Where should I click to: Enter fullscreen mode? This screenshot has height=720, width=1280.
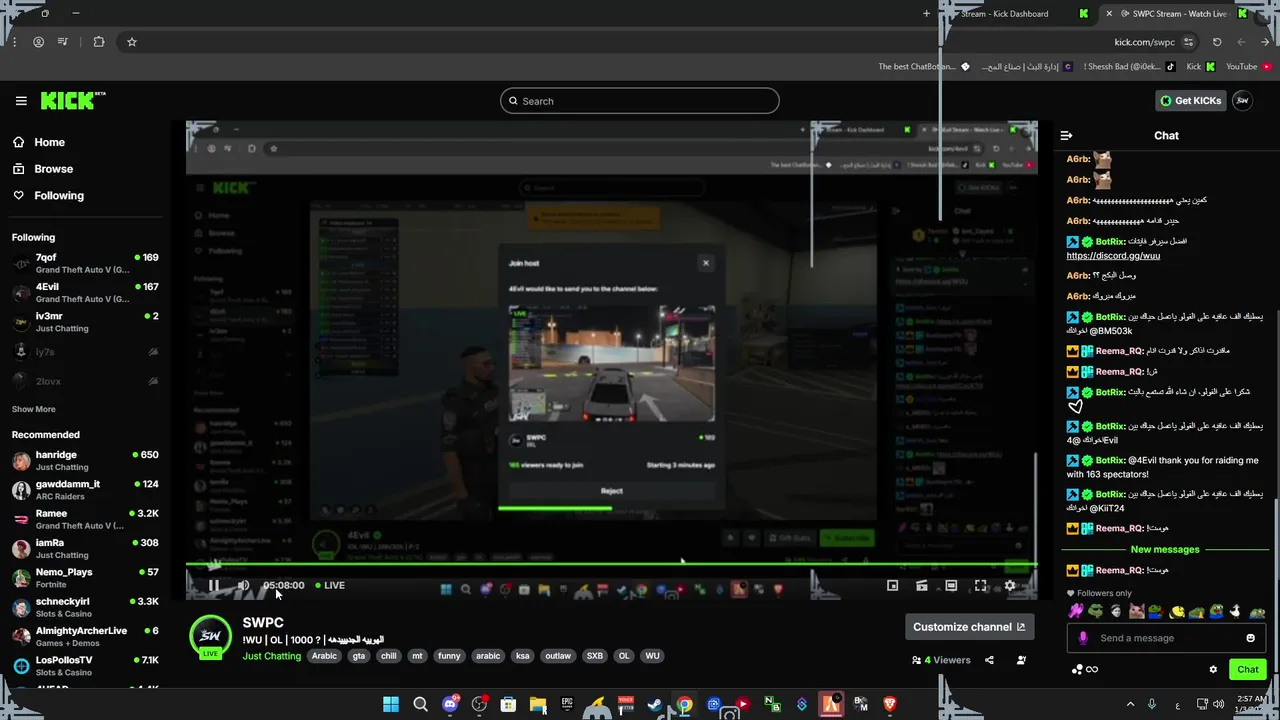click(980, 586)
